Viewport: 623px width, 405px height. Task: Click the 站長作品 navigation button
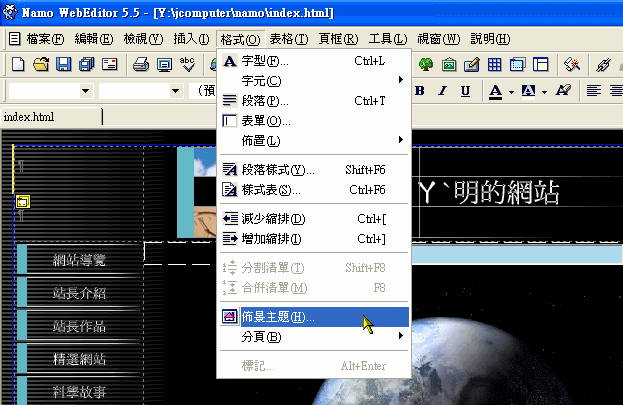[x=79, y=326]
